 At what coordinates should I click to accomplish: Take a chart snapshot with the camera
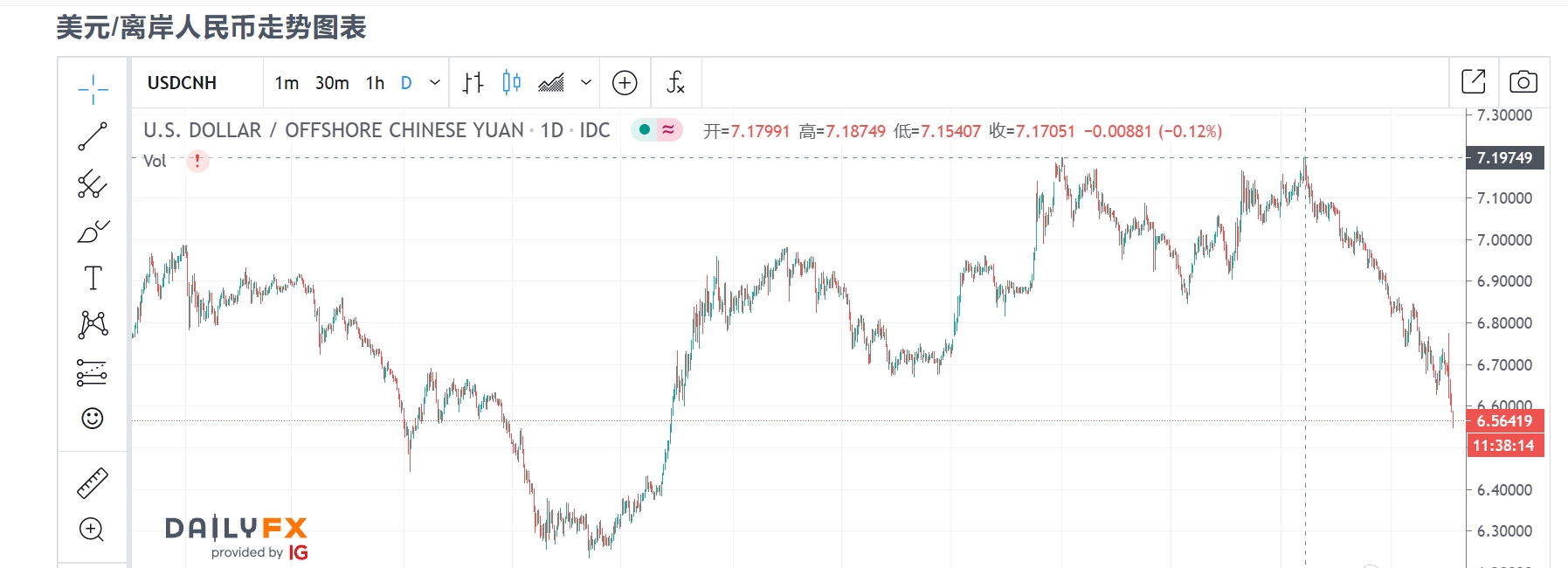tap(1523, 82)
